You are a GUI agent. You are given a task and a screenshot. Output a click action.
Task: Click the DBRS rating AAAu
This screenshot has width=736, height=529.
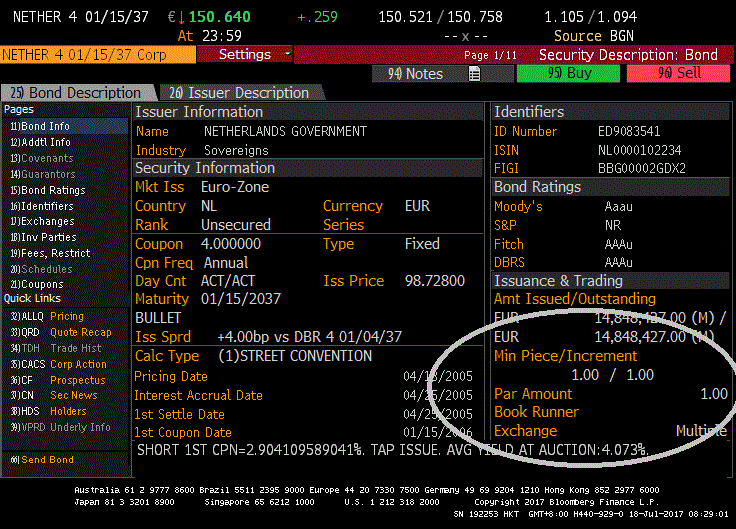point(619,262)
